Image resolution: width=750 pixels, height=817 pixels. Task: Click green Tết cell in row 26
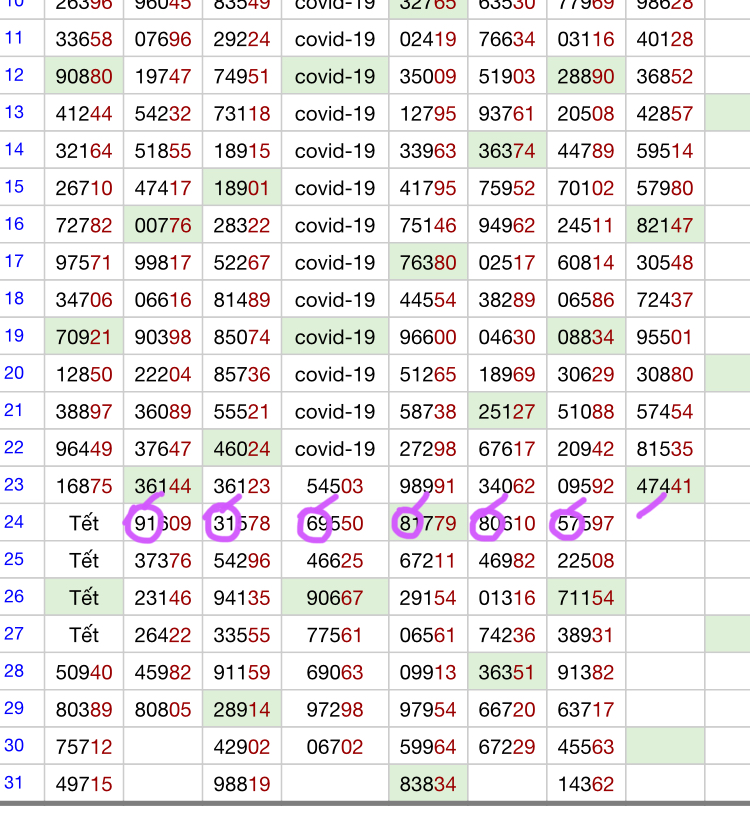pos(85,598)
